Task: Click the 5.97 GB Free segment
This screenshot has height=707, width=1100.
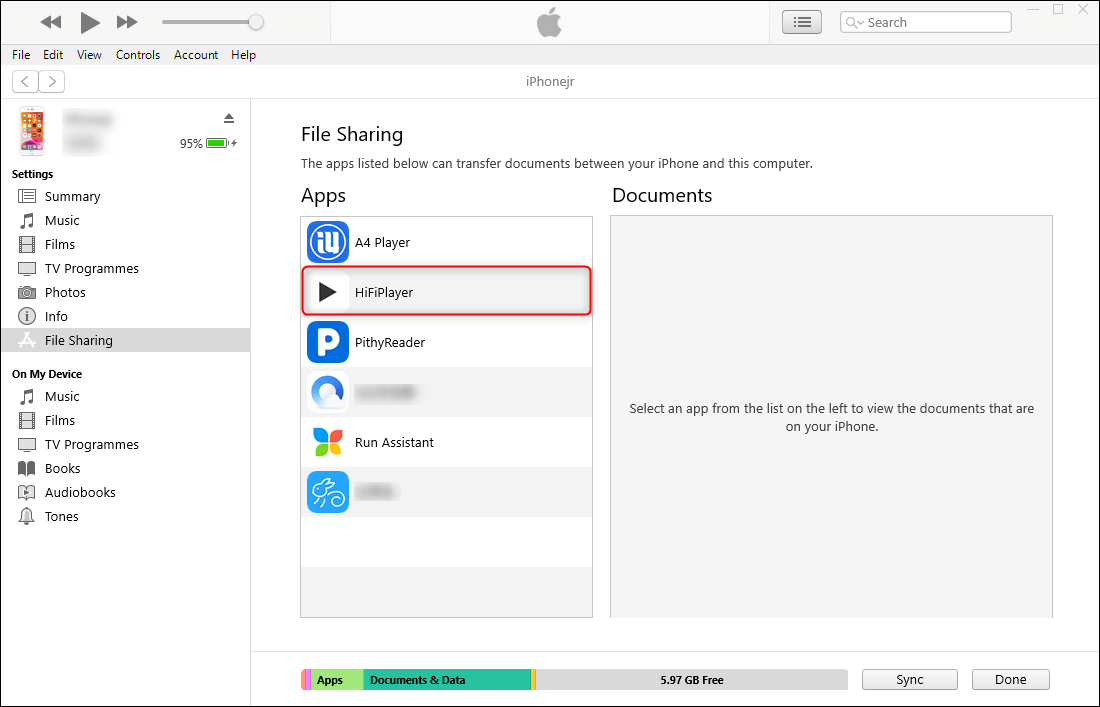Action: [x=692, y=680]
